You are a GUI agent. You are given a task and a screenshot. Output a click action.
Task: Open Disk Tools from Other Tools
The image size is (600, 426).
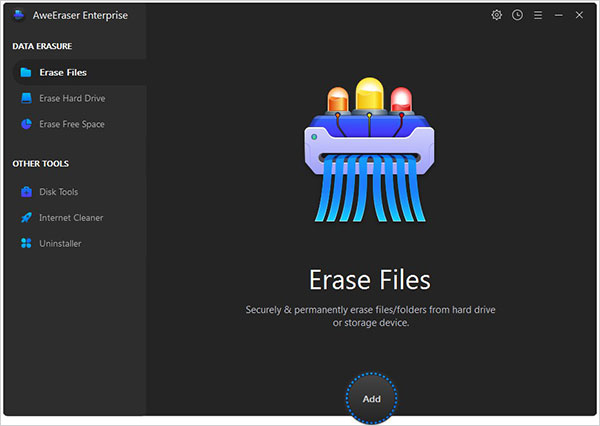[x=58, y=191]
